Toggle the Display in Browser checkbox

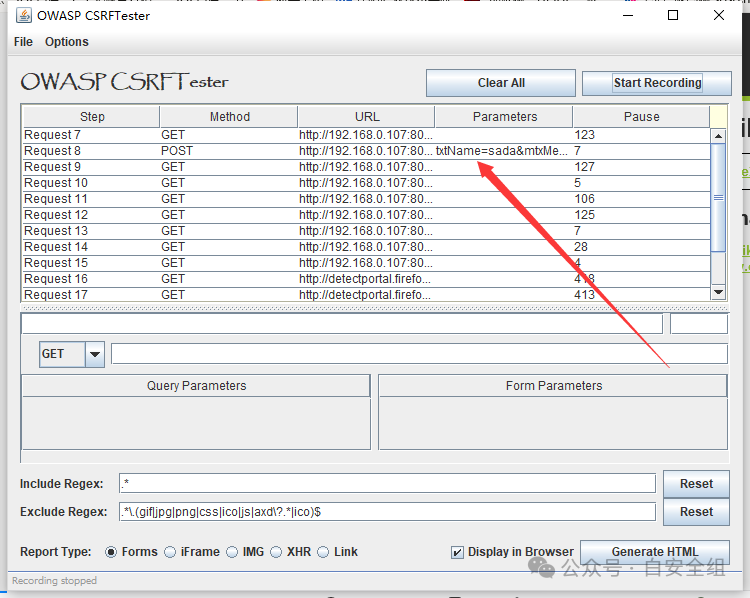point(457,553)
